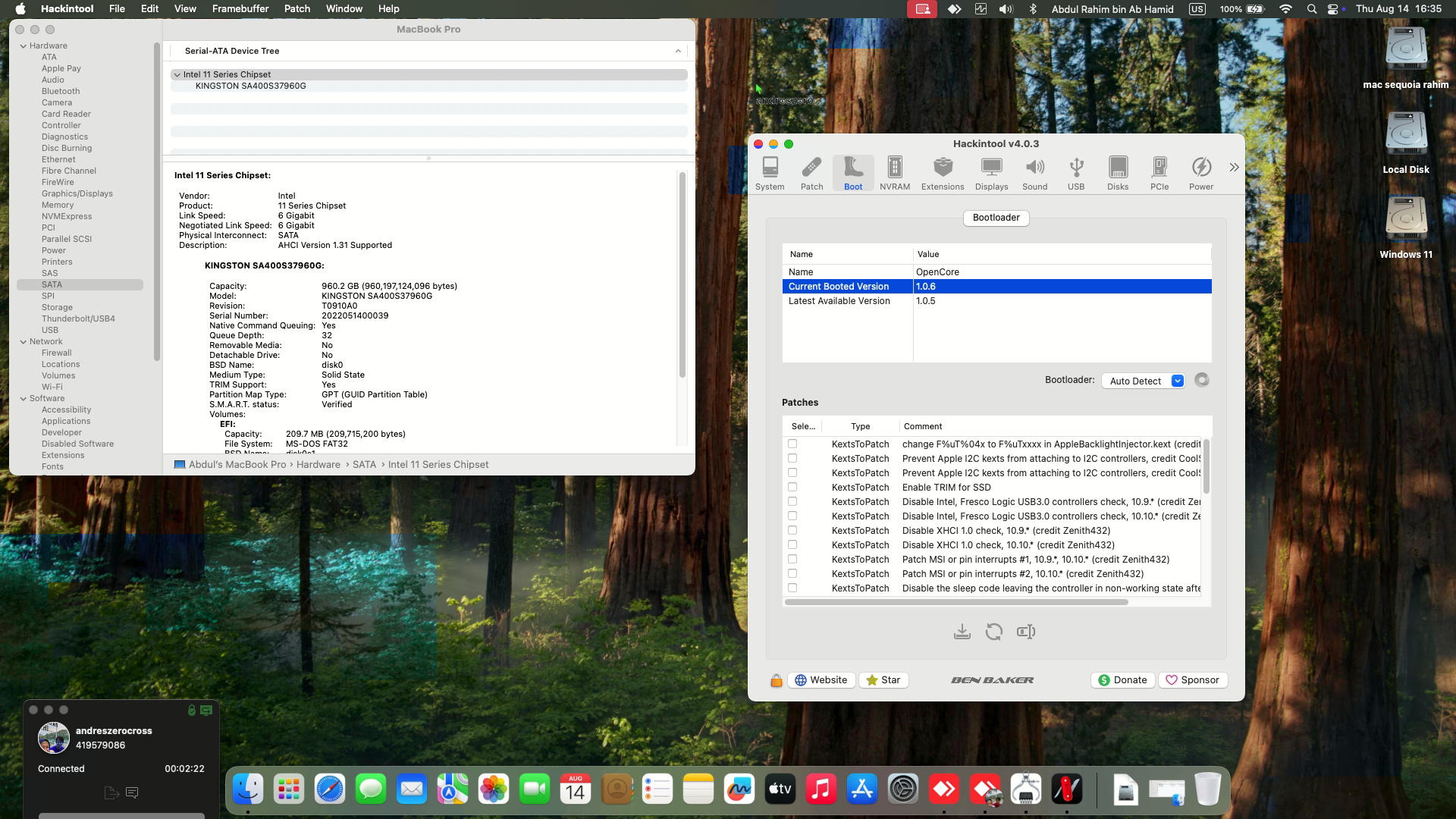Click the download bootloader icon
Screen dimensions: 1456x819
point(962,632)
